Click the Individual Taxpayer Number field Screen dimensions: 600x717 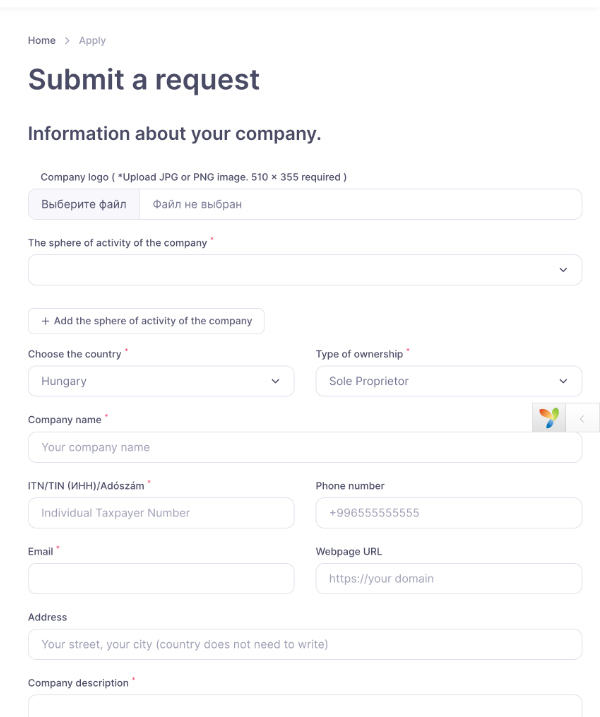pyautogui.click(x=161, y=513)
